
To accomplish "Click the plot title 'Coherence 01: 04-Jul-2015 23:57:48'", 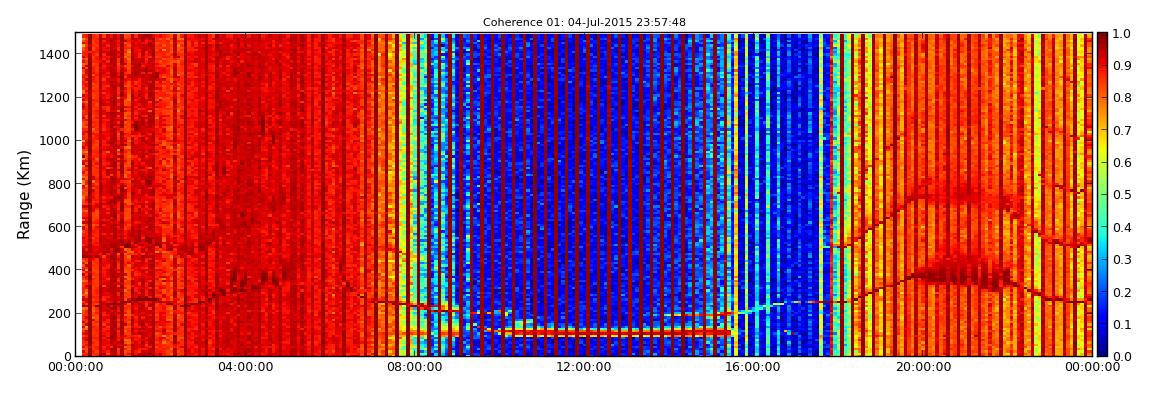I will pyautogui.click(x=585, y=23).
